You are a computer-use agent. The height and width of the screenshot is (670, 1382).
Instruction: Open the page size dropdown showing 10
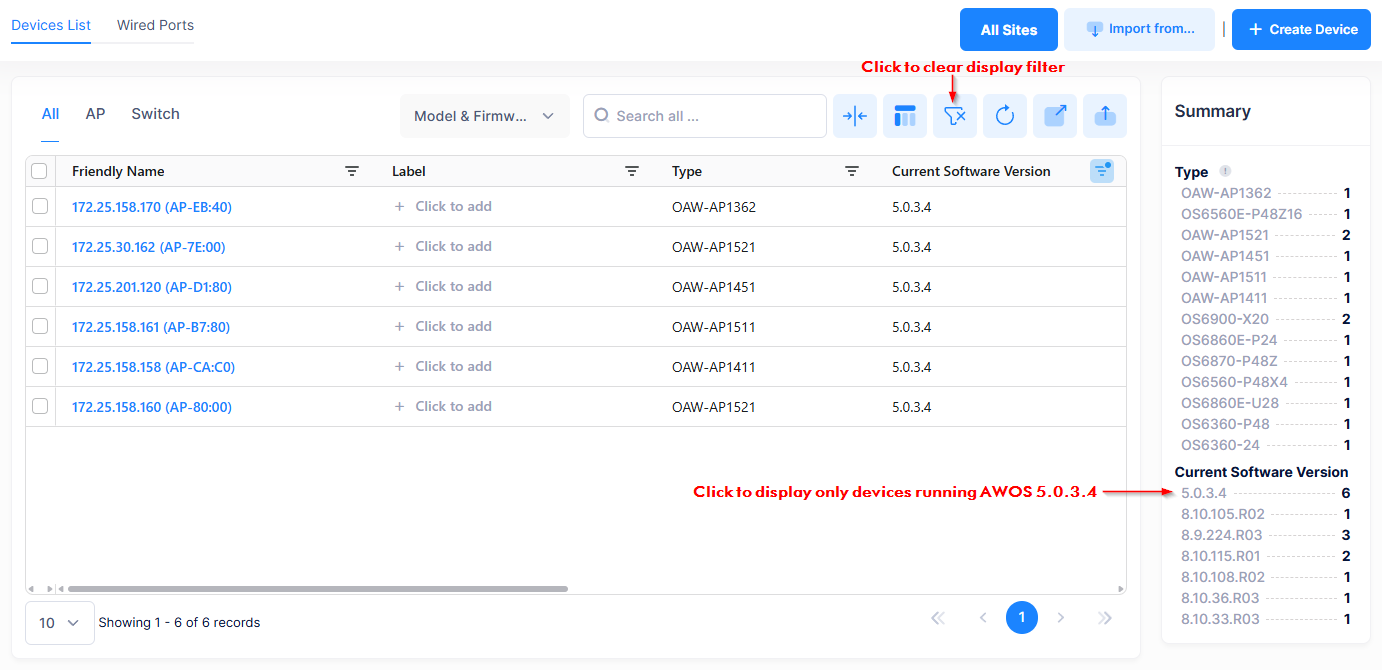tap(59, 622)
